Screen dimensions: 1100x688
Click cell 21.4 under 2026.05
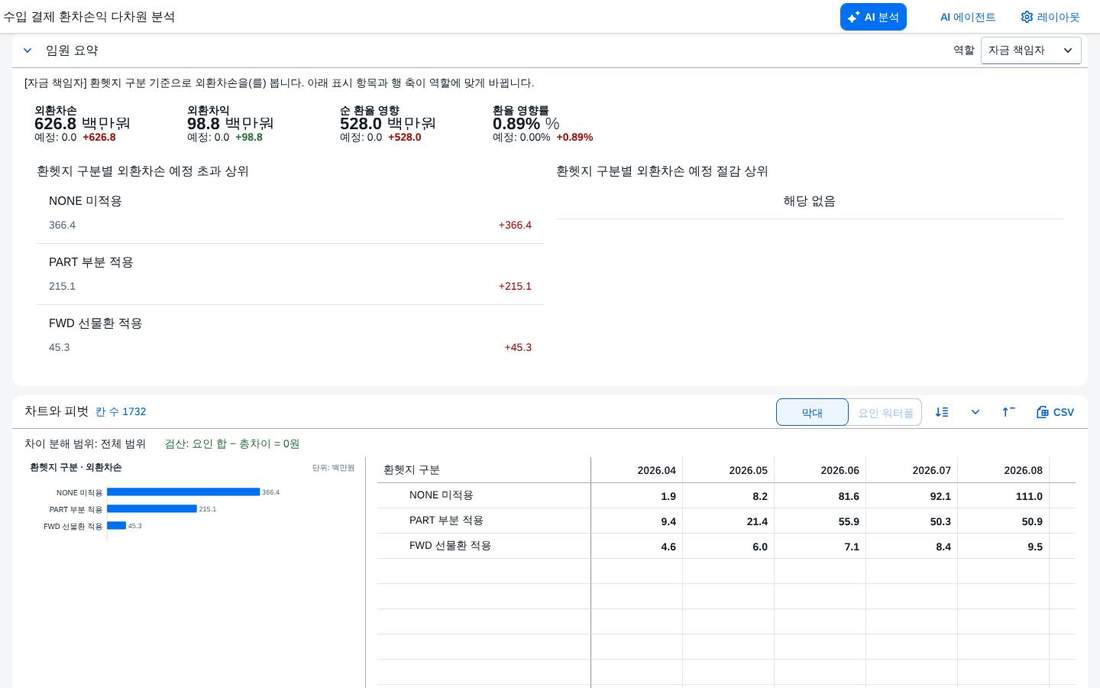[757, 522]
